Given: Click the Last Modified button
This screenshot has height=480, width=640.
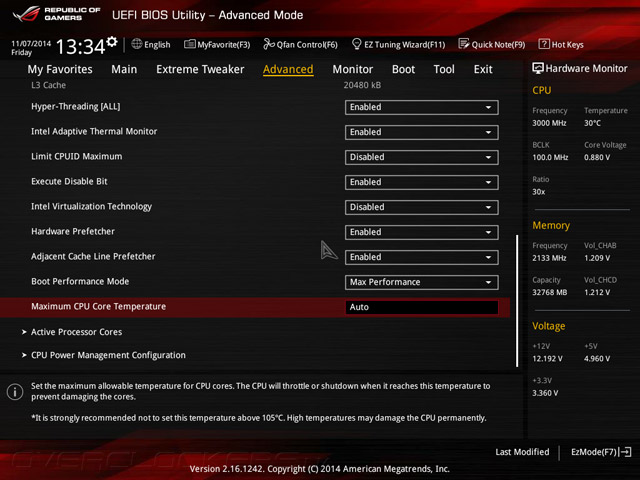Looking at the screenshot, I should click(522, 452).
